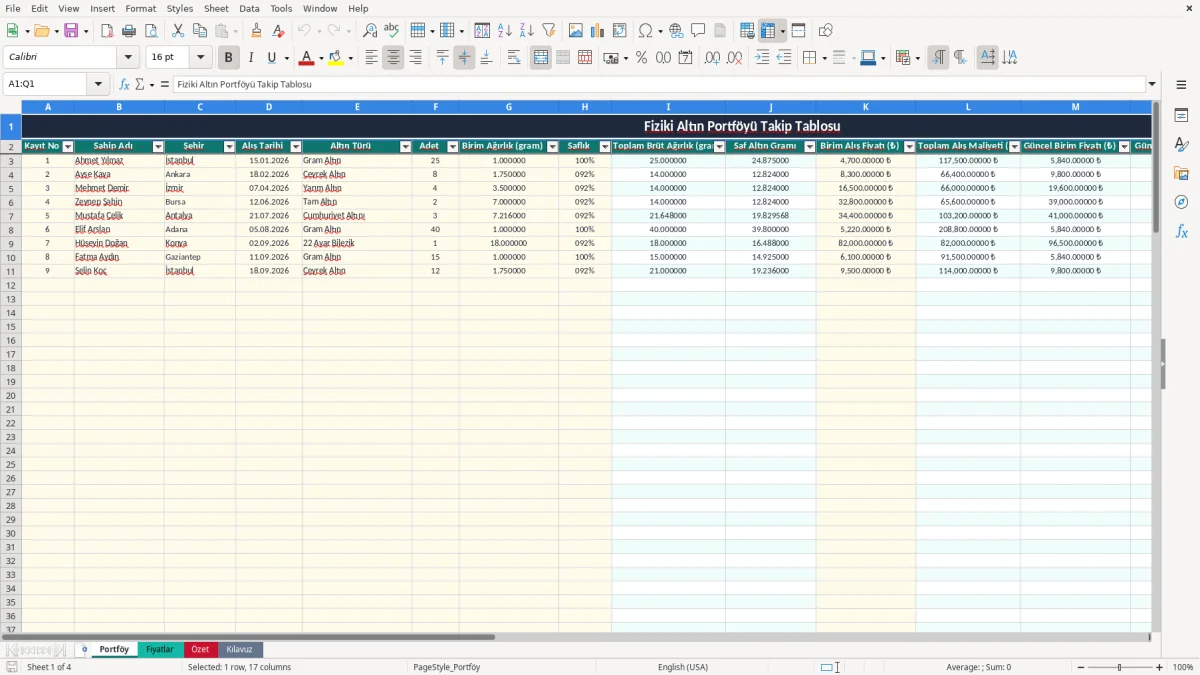Open the Sheet menu
This screenshot has width=1200, height=675.
pyautogui.click(x=216, y=8)
